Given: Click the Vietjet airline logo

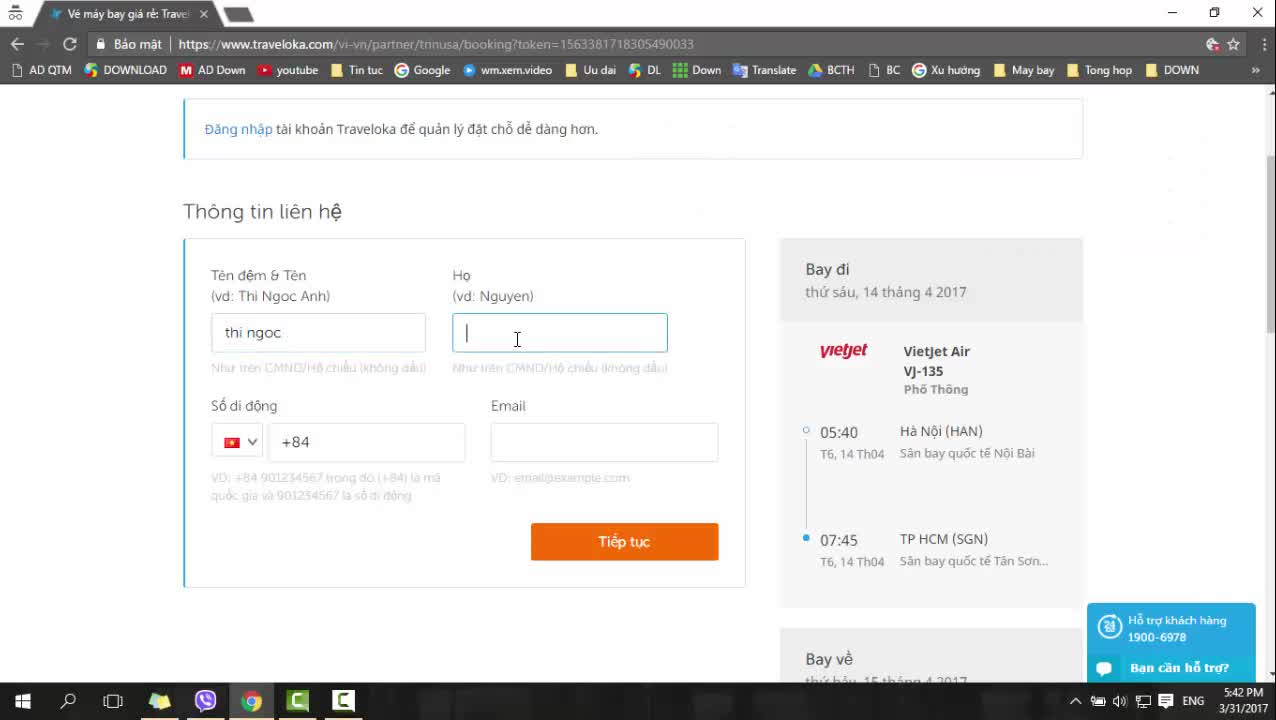Looking at the screenshot, I should coord(844,351).
